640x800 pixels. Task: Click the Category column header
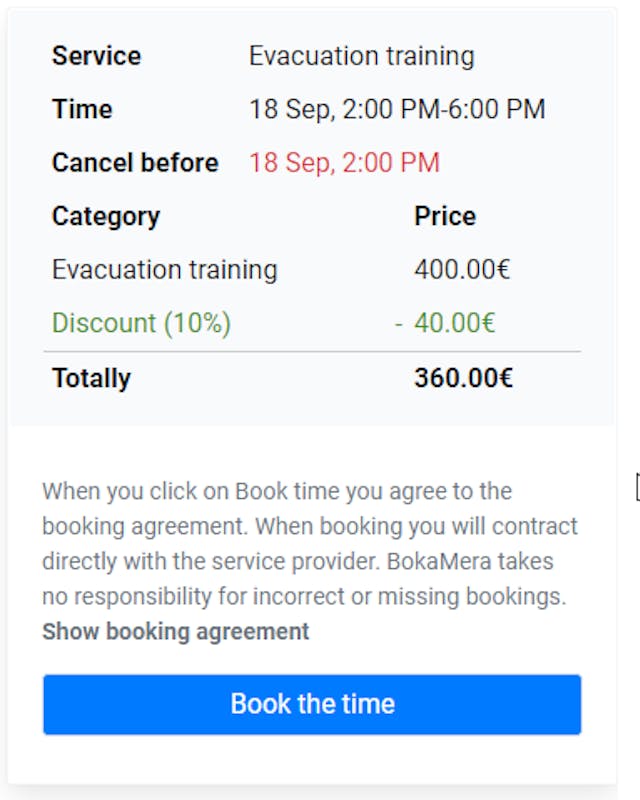(106, 216)
